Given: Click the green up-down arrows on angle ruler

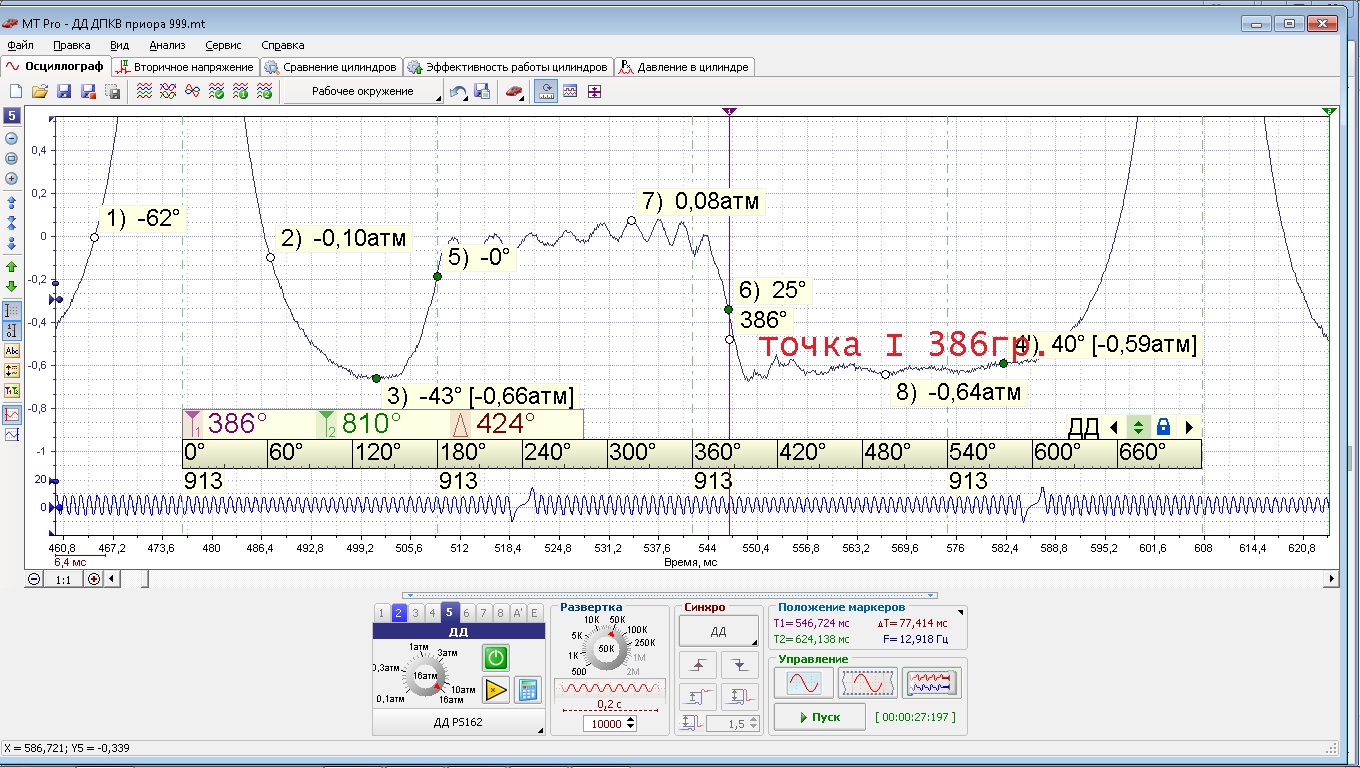Looking at the screenshot, I should 1138,427.
